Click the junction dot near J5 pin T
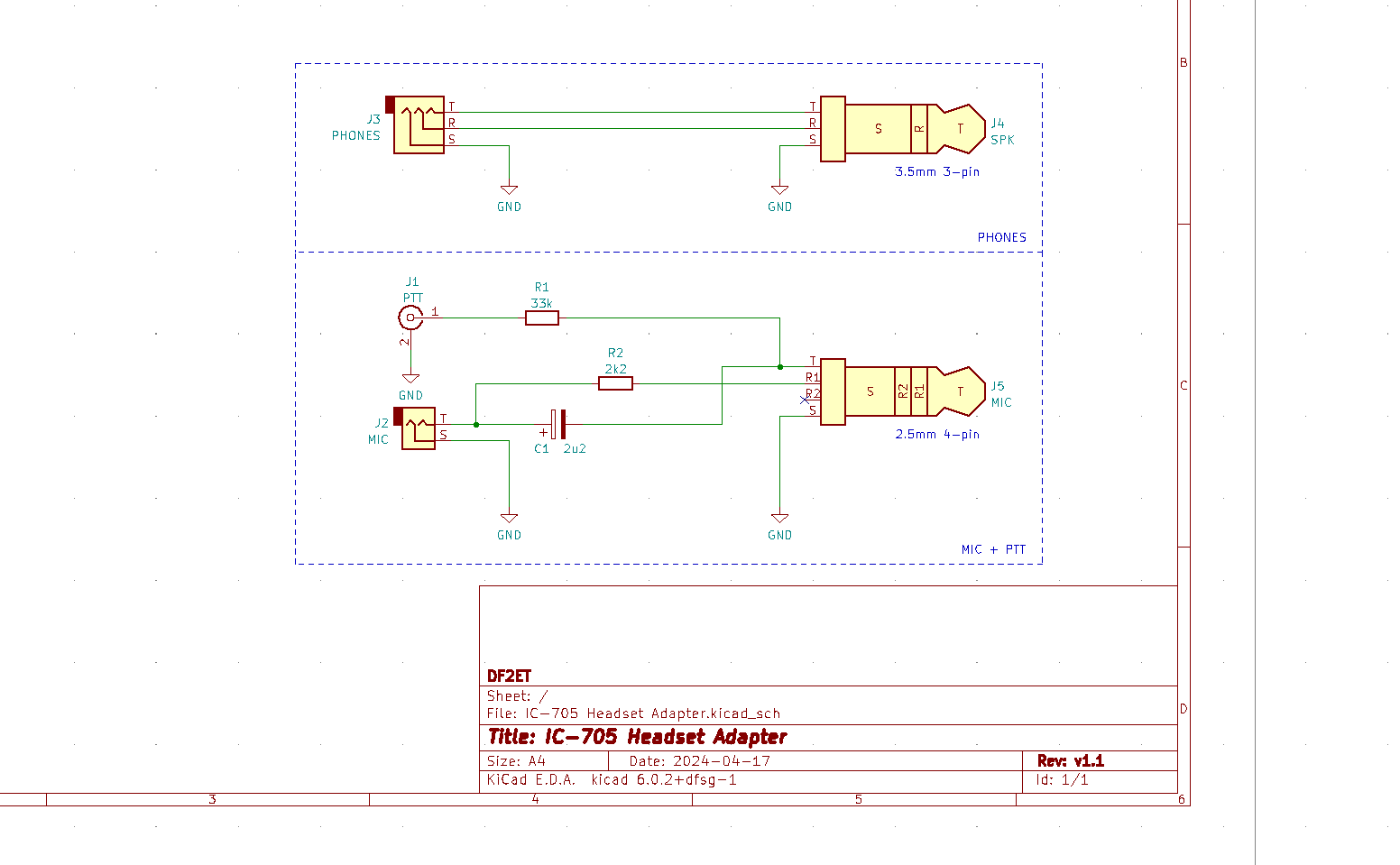 [x=779, y=366]
